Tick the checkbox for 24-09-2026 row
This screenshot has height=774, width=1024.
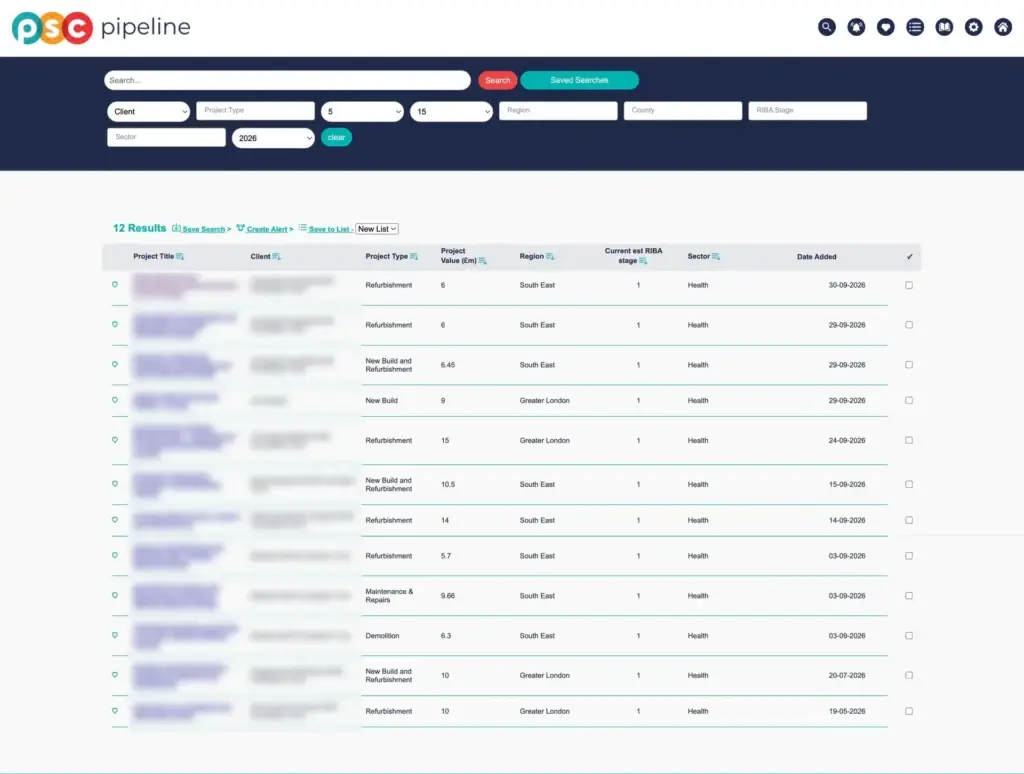coord(909,440)
